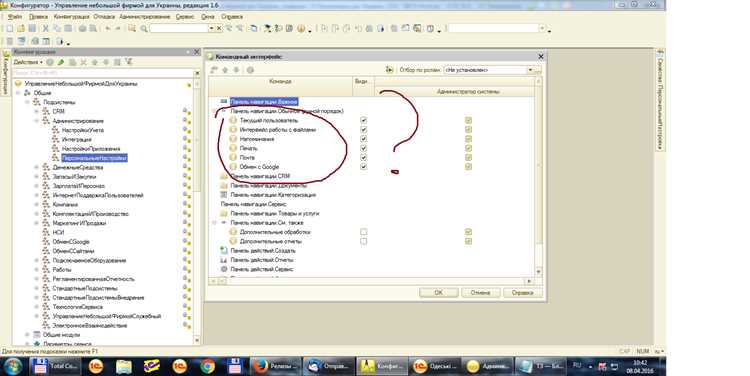750x376 pixels.
Task: Collapse the Администрирование subsystem node
Action: [37, 121]
